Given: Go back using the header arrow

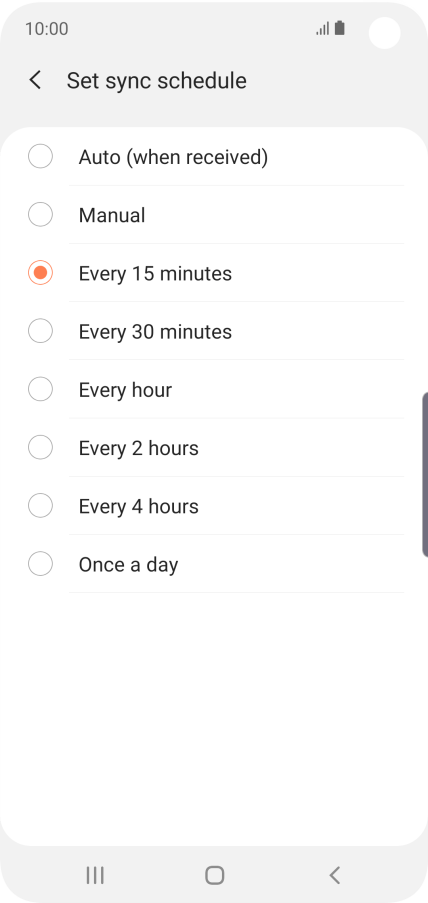Looking at the screenshot, I should [x=35, y=80].
